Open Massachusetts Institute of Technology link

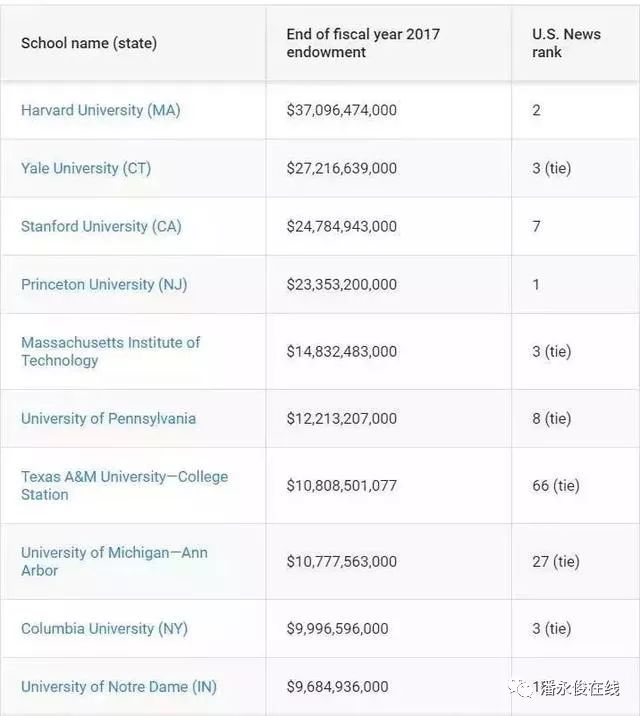[110, 351]
